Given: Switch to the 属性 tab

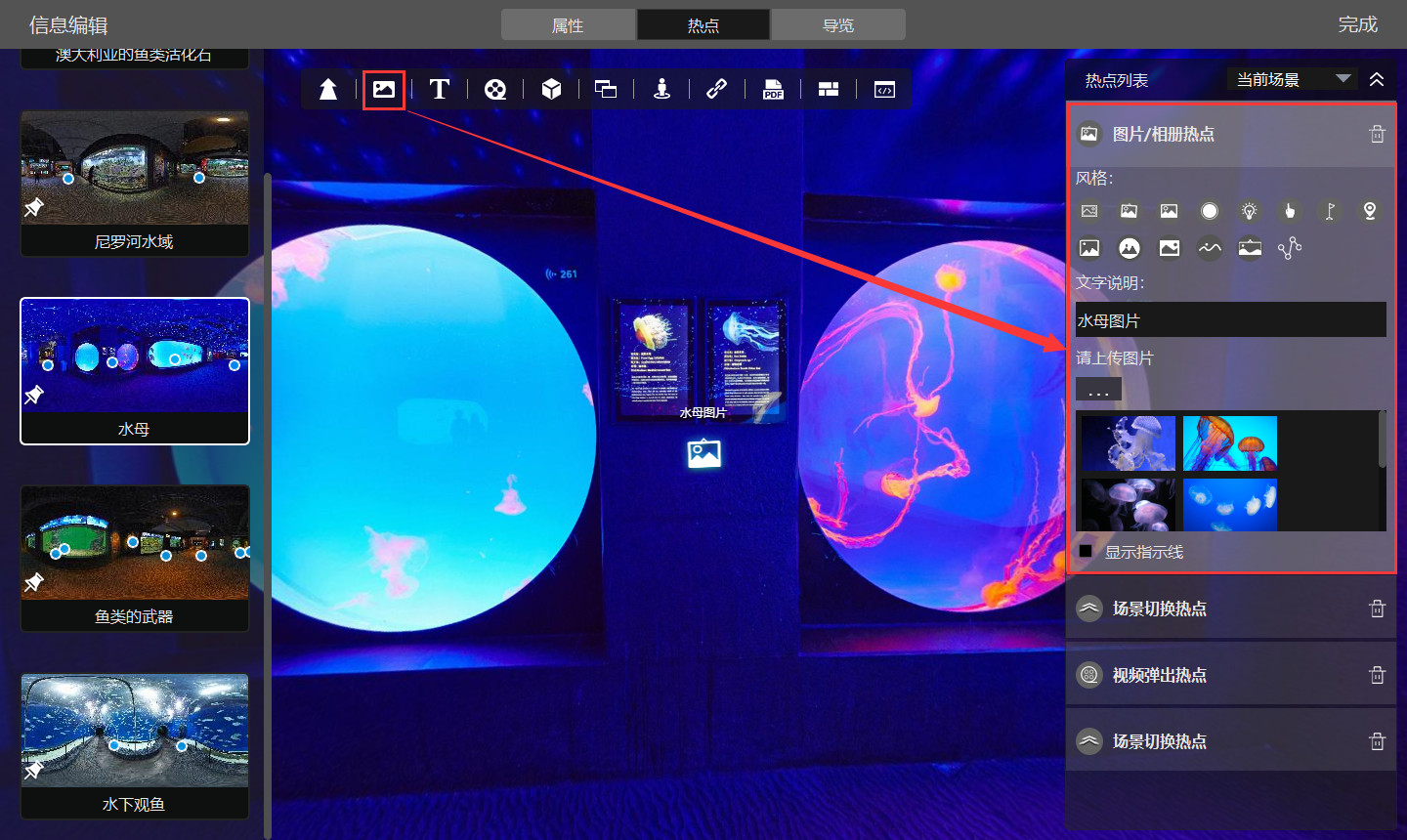Looking at the screenshot, I should click(x=568, y=25).
